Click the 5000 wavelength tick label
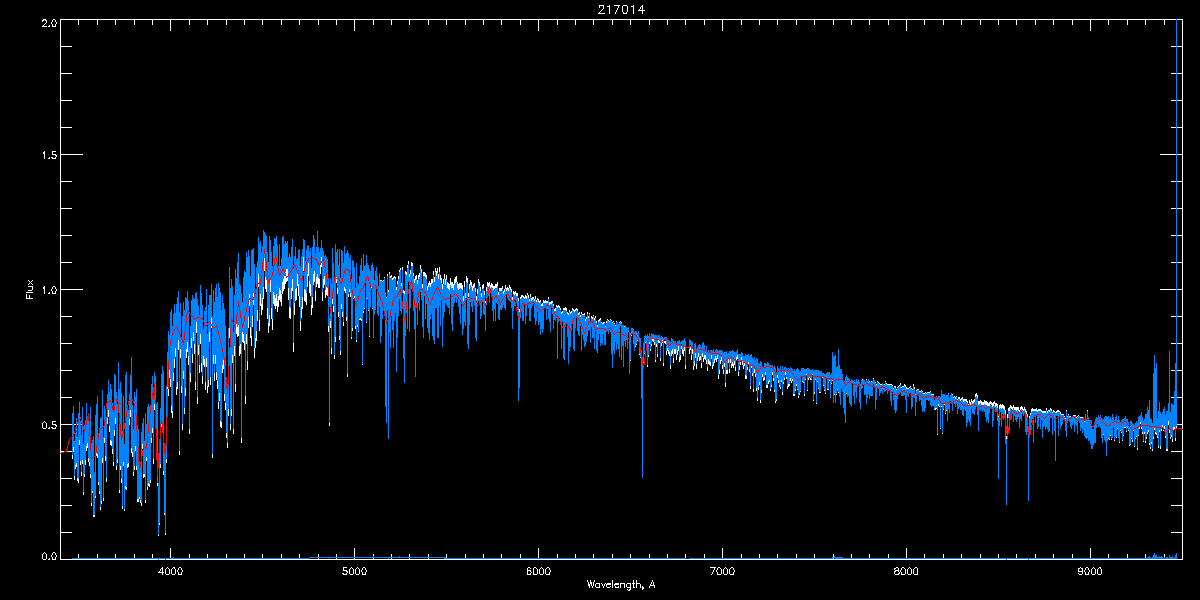Image resolution: width=1200 pixels, height=600 pixels. 354,572
